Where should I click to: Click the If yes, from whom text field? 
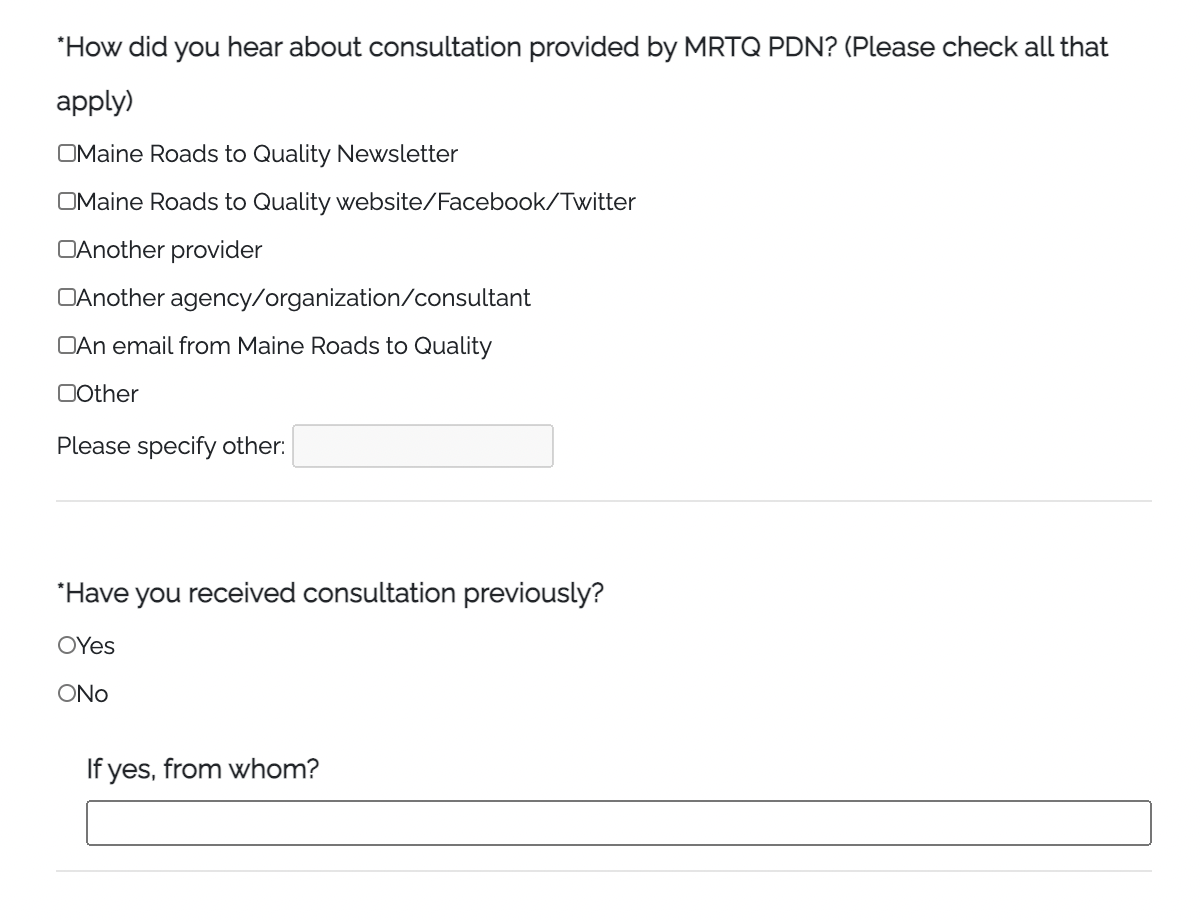618,822
